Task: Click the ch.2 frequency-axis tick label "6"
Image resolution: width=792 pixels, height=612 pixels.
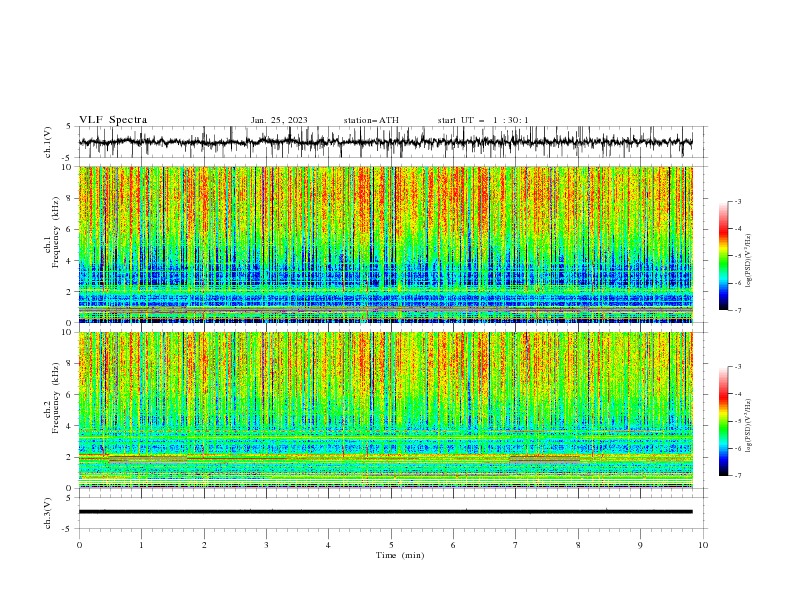Action: (69, 394)
